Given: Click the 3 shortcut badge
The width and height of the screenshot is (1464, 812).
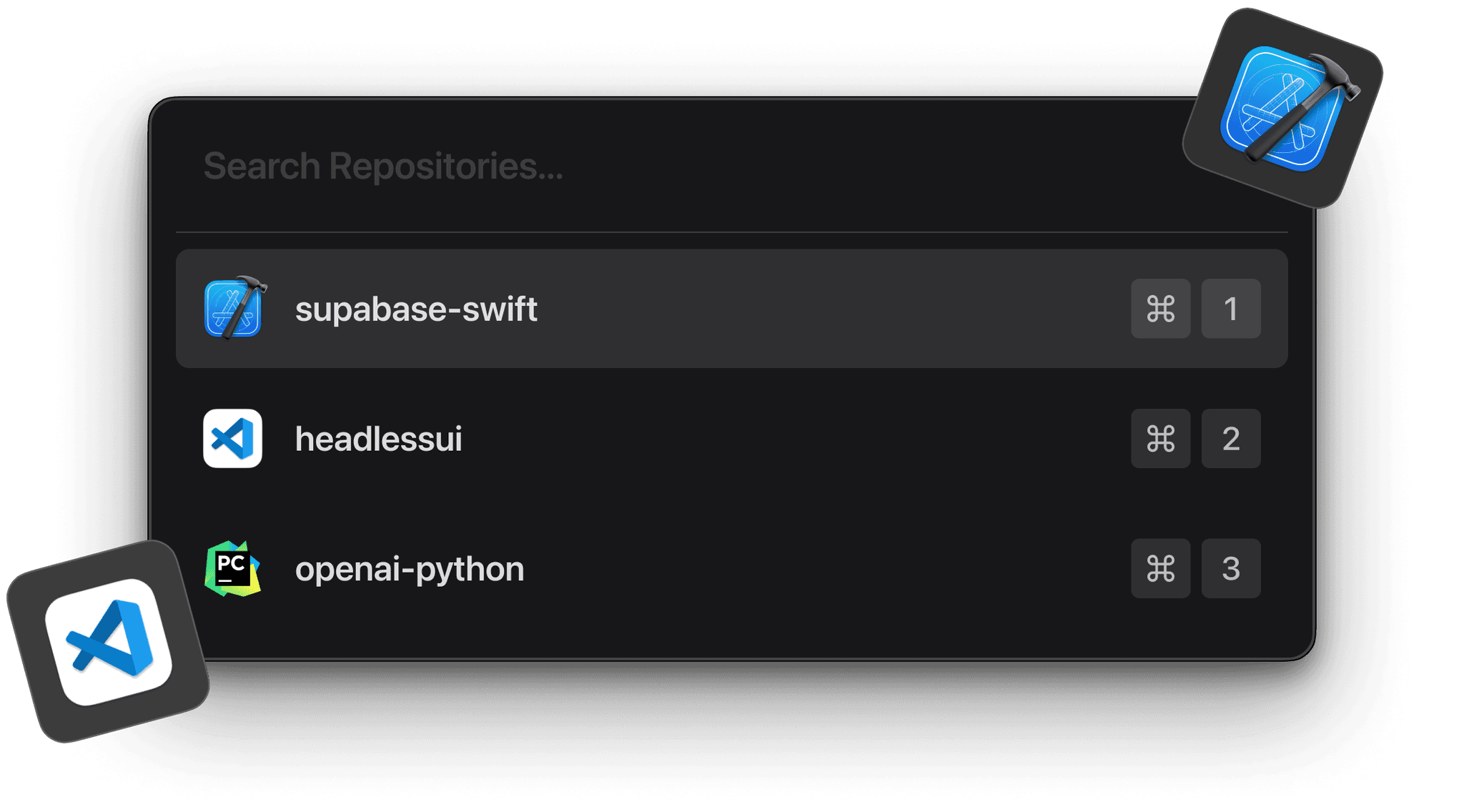Looking at the screenshot, I should pyautogui.click(x=1230, y=568).
